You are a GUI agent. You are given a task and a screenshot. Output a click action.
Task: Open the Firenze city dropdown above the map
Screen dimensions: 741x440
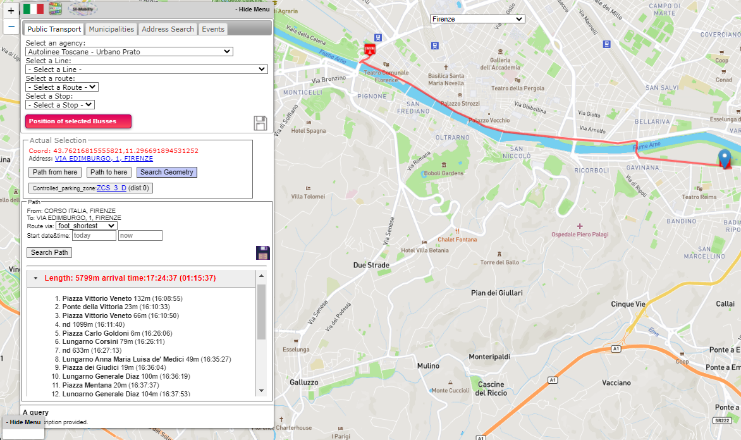tap(477, 19)
